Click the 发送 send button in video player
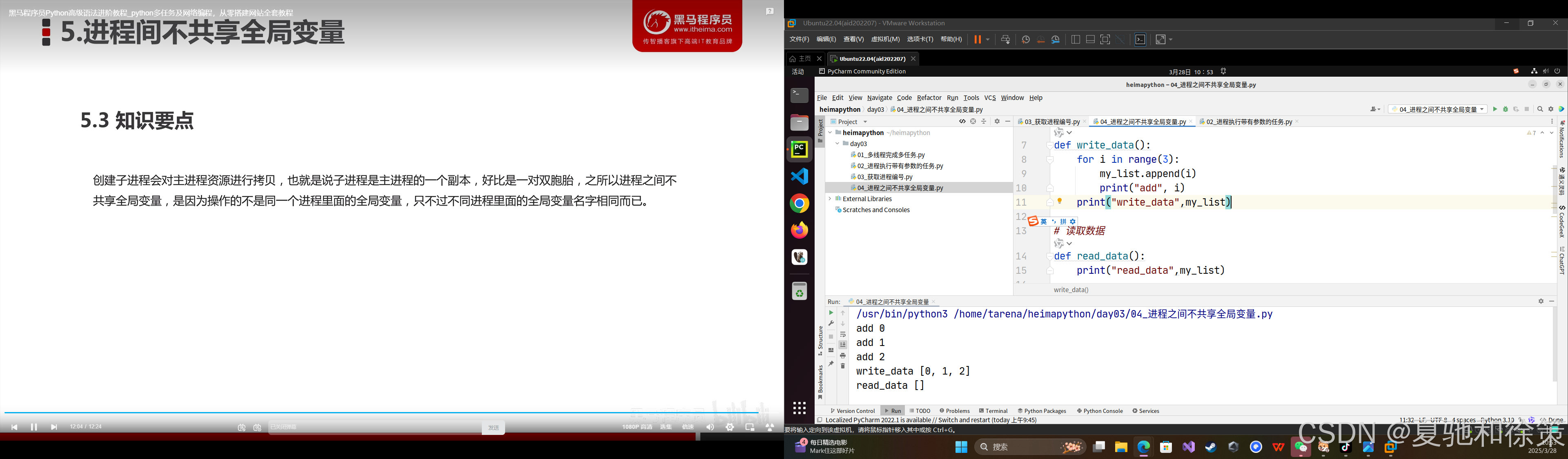Image resolution: width=1568 pixels, height=459 pixels. 493,428
